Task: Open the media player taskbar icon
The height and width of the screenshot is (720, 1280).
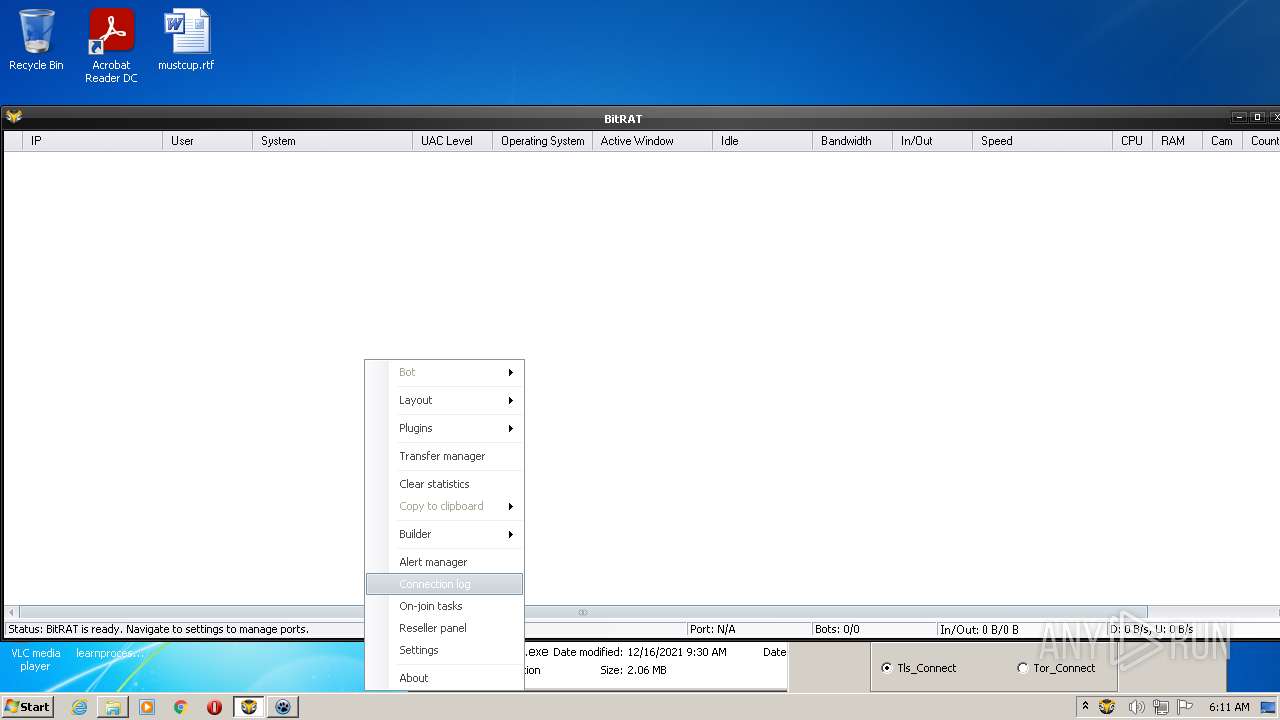Action: coord(147,707)
